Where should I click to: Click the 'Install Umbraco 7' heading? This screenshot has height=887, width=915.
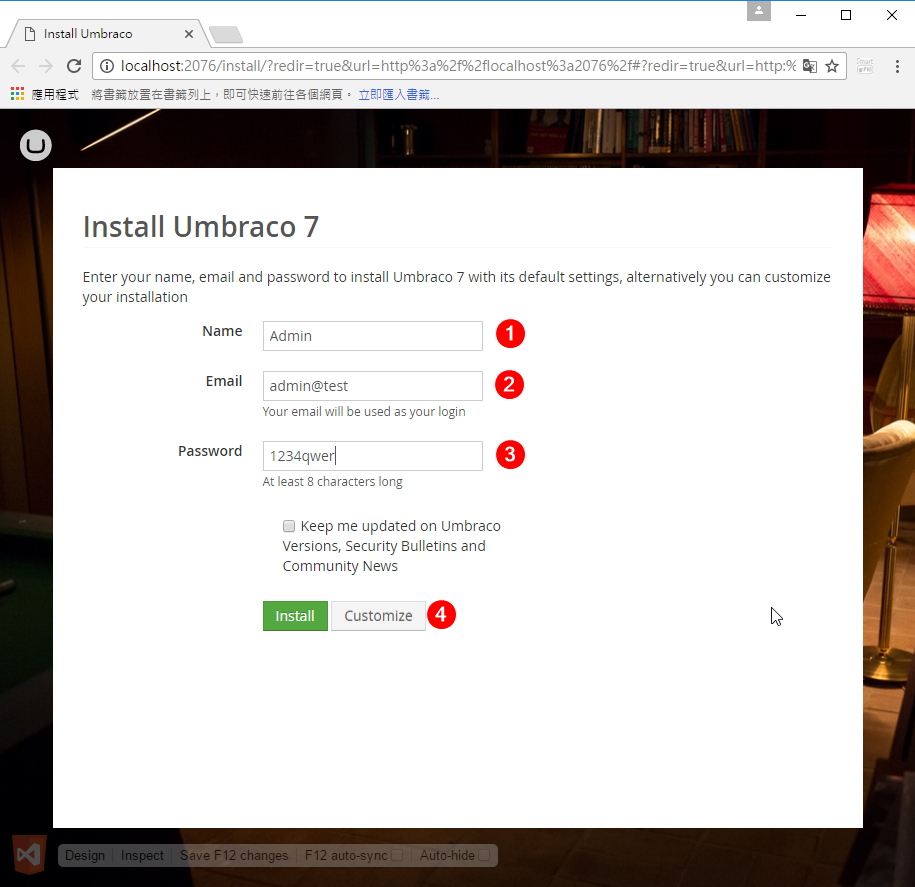coord(201,226)
